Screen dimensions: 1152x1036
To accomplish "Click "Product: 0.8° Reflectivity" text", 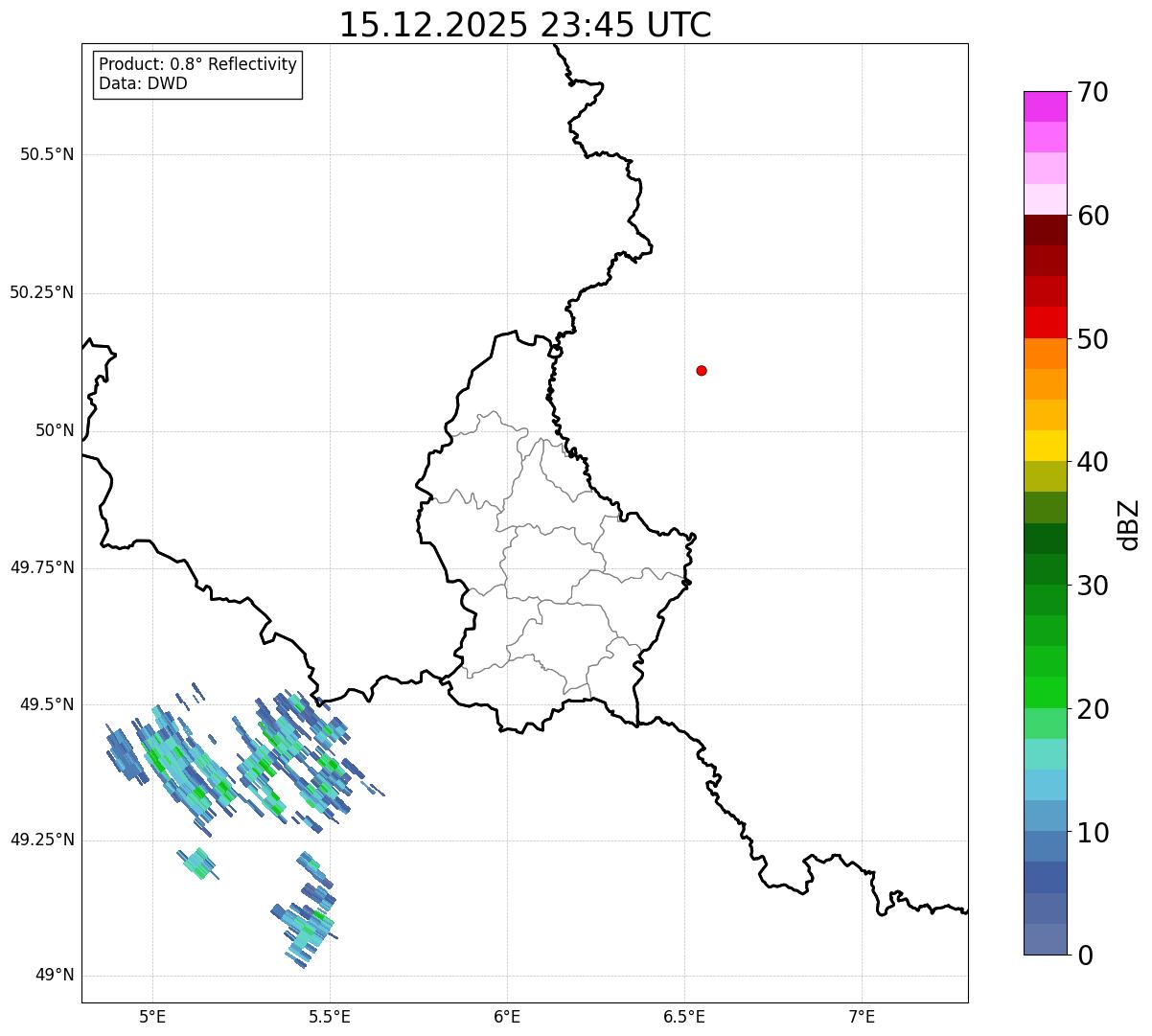I will (198, 65).
